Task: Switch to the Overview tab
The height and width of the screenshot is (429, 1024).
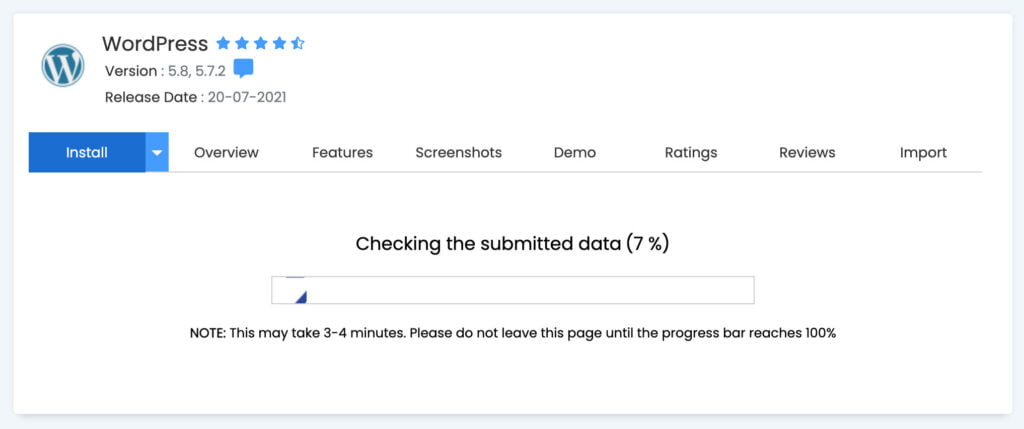Action: tap(227, 152)
